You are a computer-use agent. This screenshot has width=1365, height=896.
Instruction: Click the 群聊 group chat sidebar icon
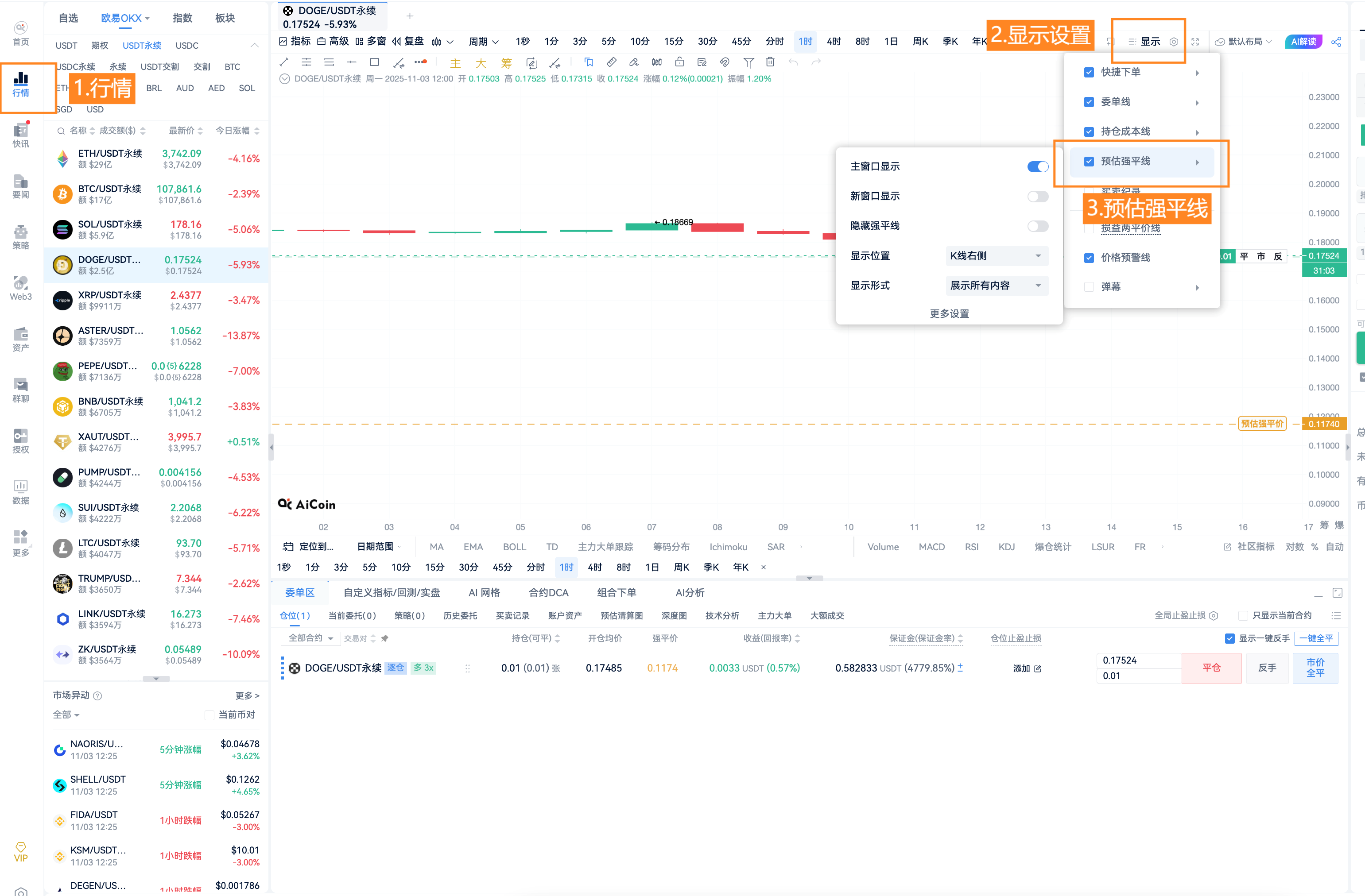click(x=21, y=390)
